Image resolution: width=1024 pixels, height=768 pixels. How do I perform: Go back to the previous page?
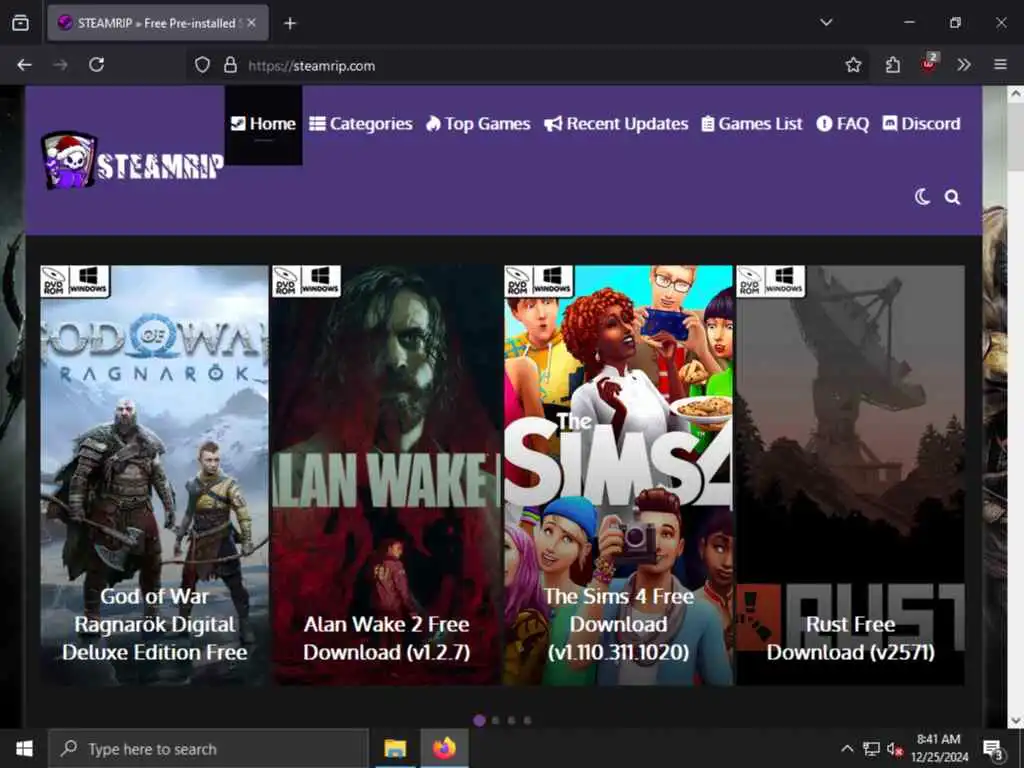click(x=25, y=65)
